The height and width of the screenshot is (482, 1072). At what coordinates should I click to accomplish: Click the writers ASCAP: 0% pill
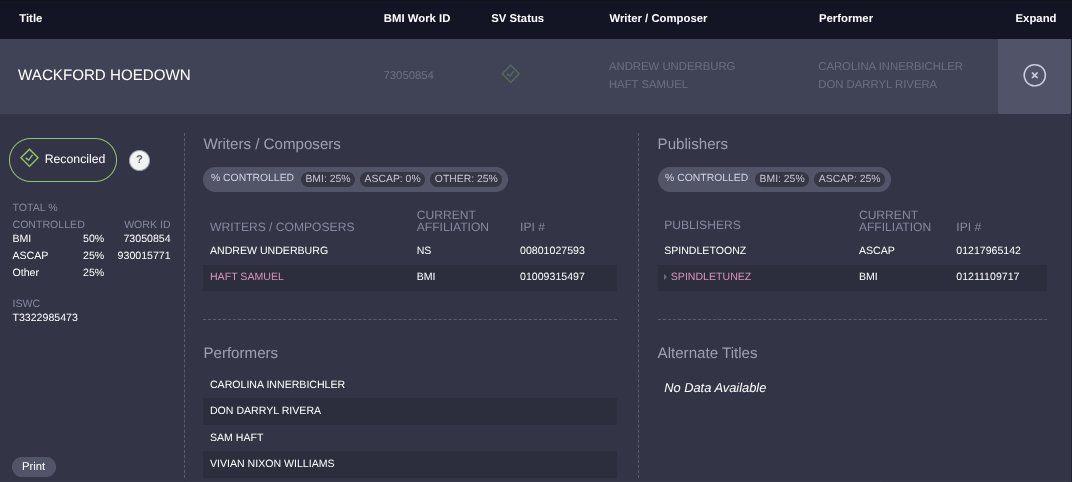click(x=392, y=179)
